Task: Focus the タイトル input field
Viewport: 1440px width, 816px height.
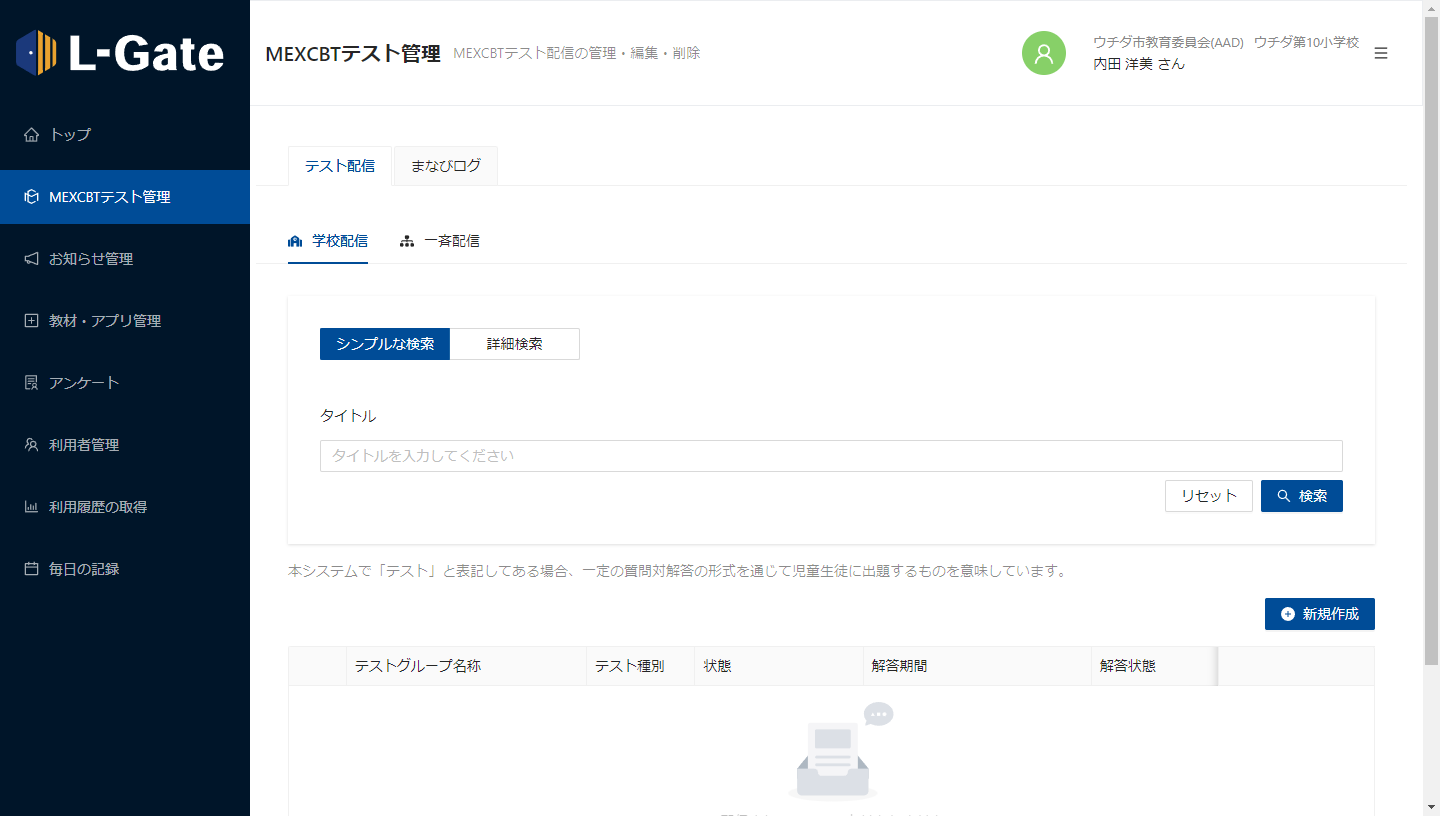Action: click(x=831, y=456)
